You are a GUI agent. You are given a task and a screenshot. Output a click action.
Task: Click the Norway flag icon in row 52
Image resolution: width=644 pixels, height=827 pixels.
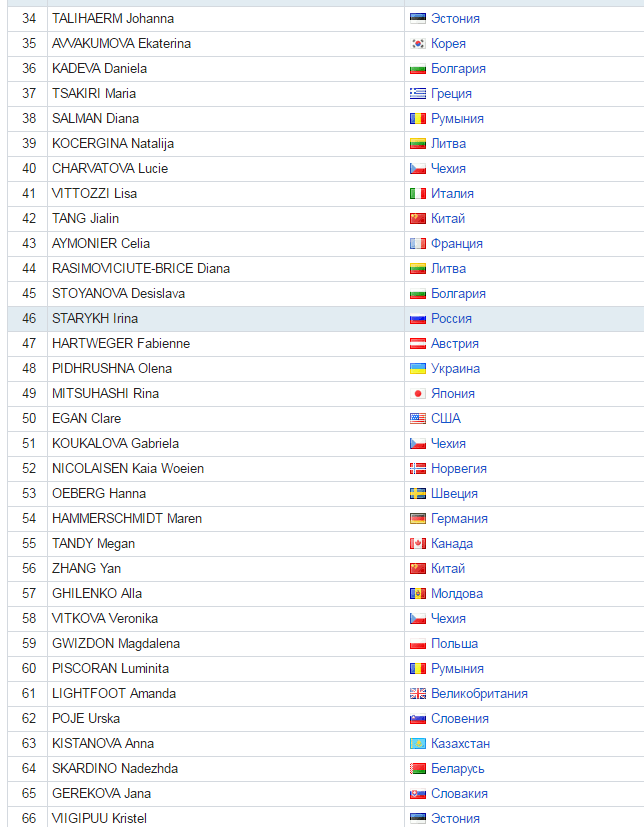point(418,468)
